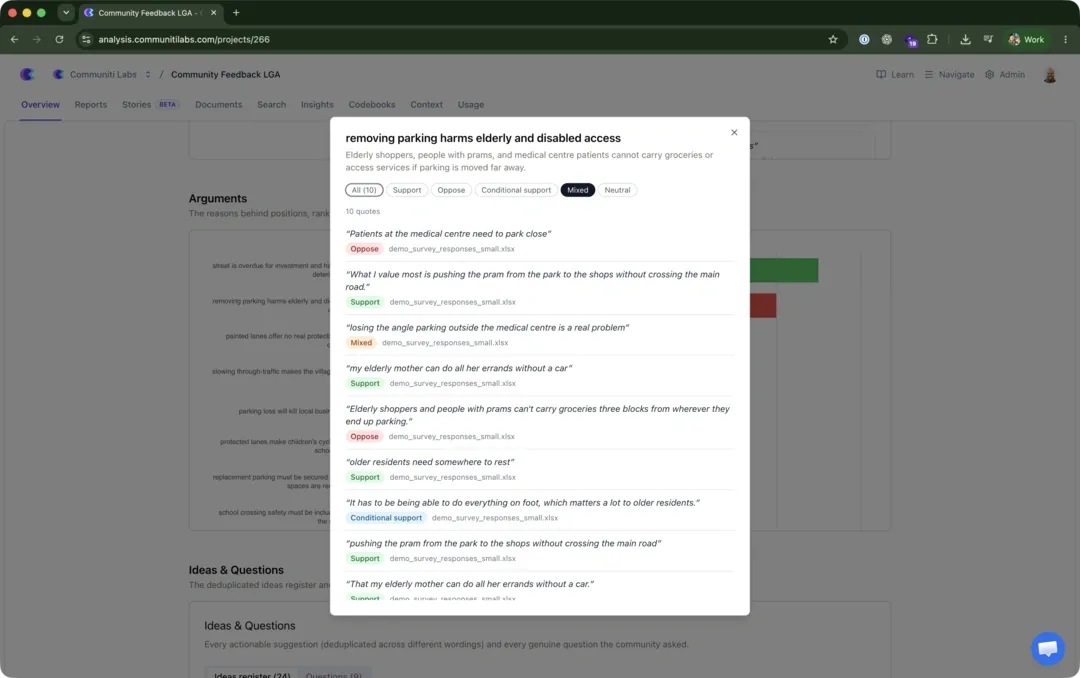Click the Conditional support badge
This screenshot has height=678, width=1080.
coord(386,517)
